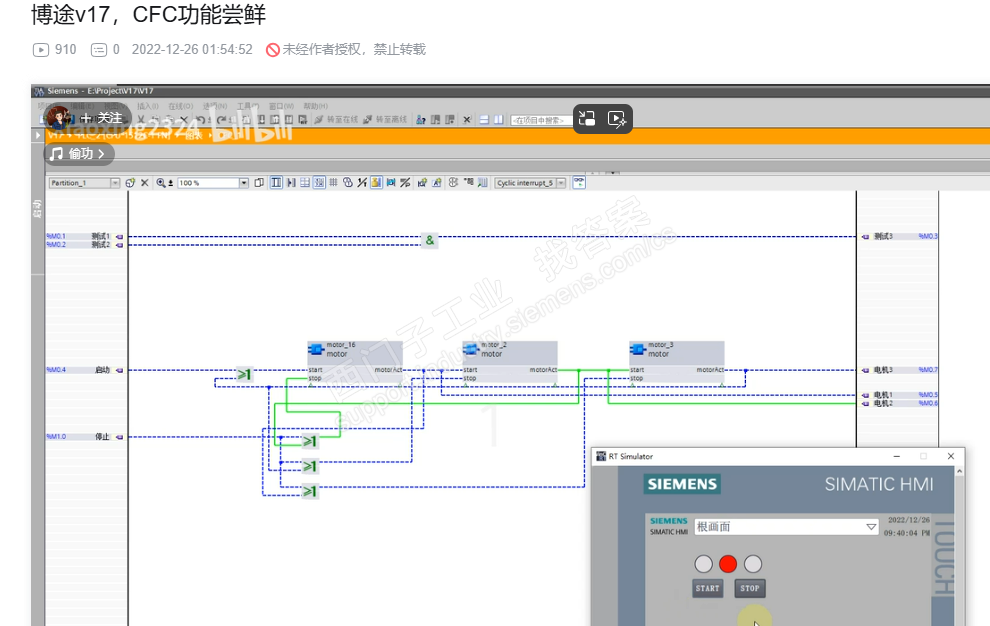The height and width of the screenshot is (626, 990).
Task: Click the vertical split editor icon
Action: click(498, 119)
